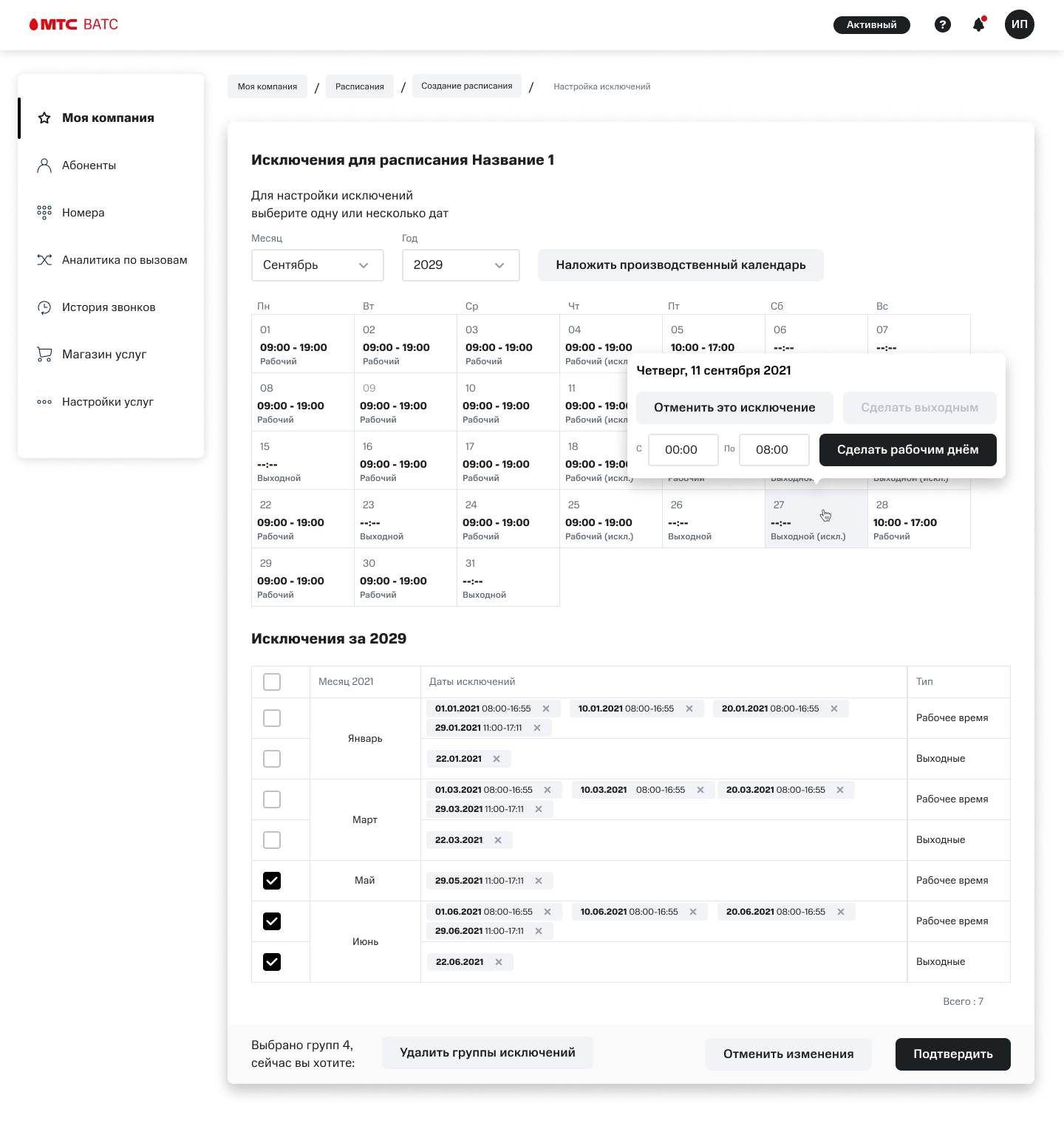Open the Абоненты section in sidebar

(88, 165)
